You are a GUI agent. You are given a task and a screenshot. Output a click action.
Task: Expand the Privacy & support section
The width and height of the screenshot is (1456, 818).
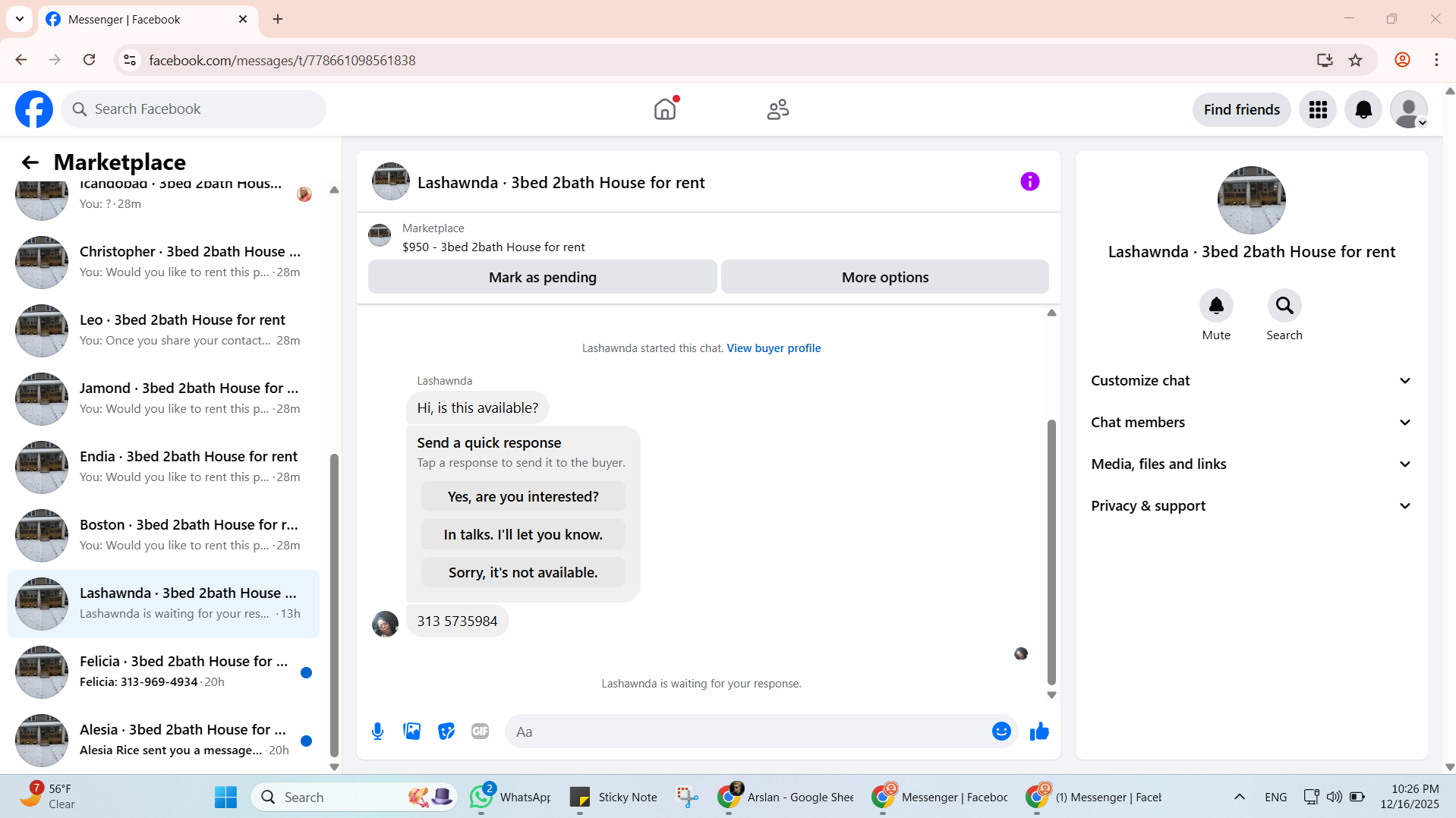click(1251, 506)
